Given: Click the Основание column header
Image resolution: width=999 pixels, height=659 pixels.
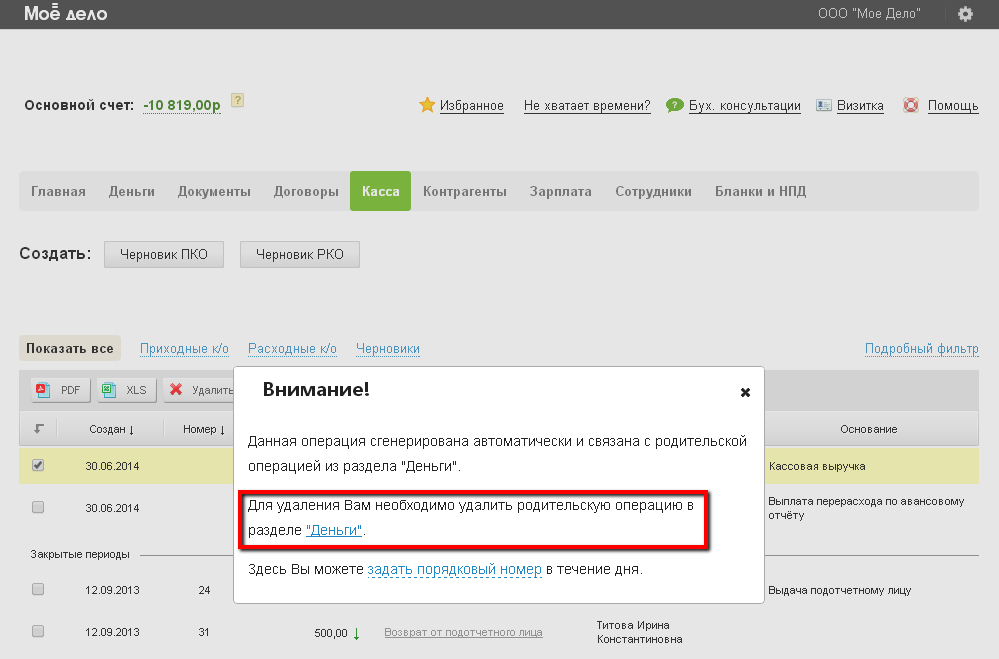Looking at the screenshot, I should tap(868, 430).
